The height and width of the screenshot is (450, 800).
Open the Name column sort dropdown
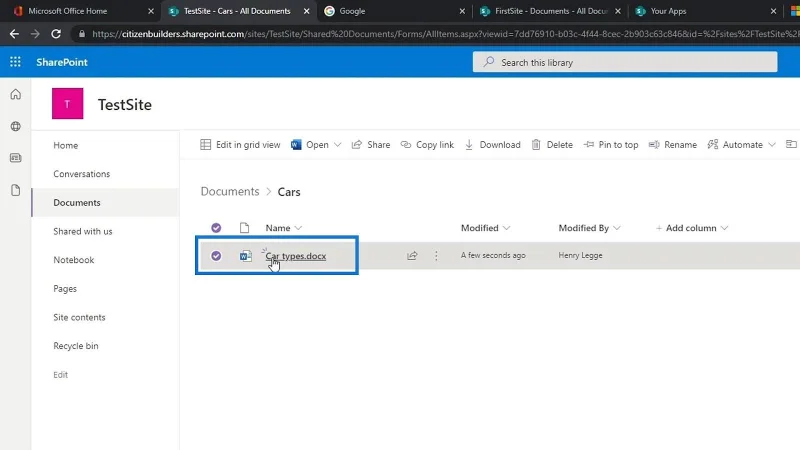point(298,228)
